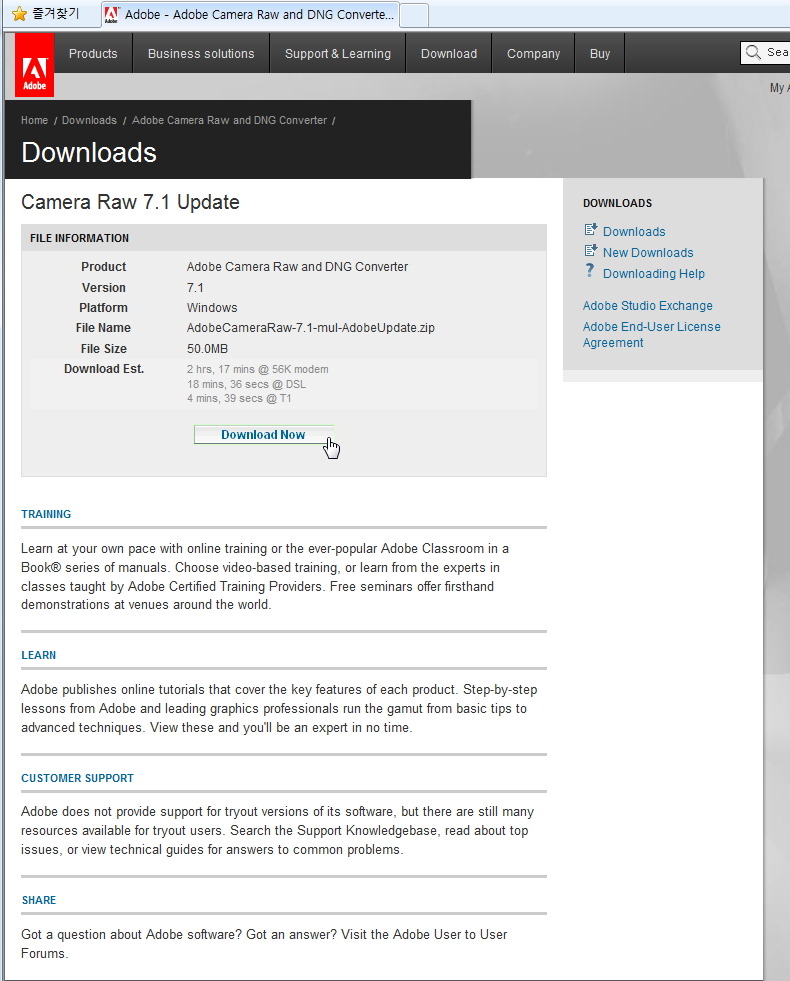Viewport: 790px width, 981px height.
Task: Open the Download menu
Action: [448, 54]
